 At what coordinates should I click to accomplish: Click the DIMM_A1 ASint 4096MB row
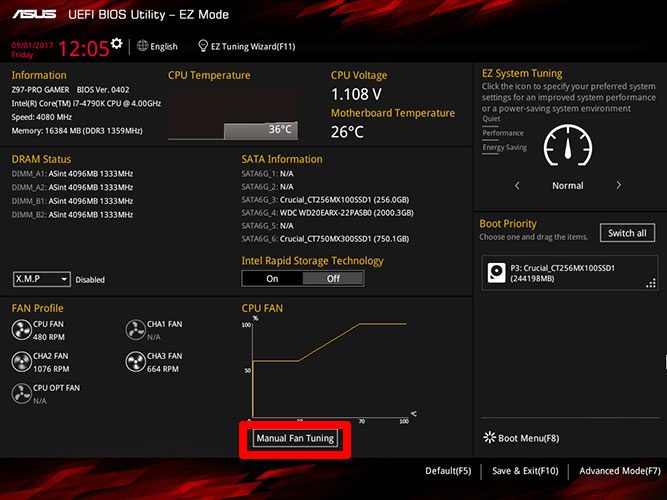tap(72, 174)
